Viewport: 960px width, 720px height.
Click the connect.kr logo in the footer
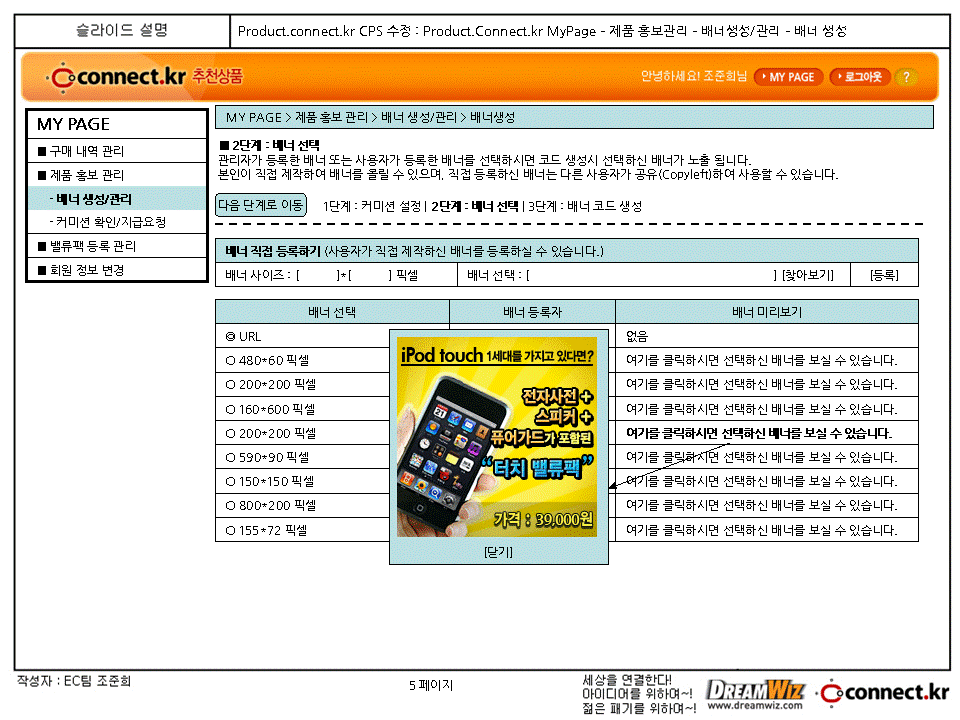pyautogui.click(x=883, y=693)
